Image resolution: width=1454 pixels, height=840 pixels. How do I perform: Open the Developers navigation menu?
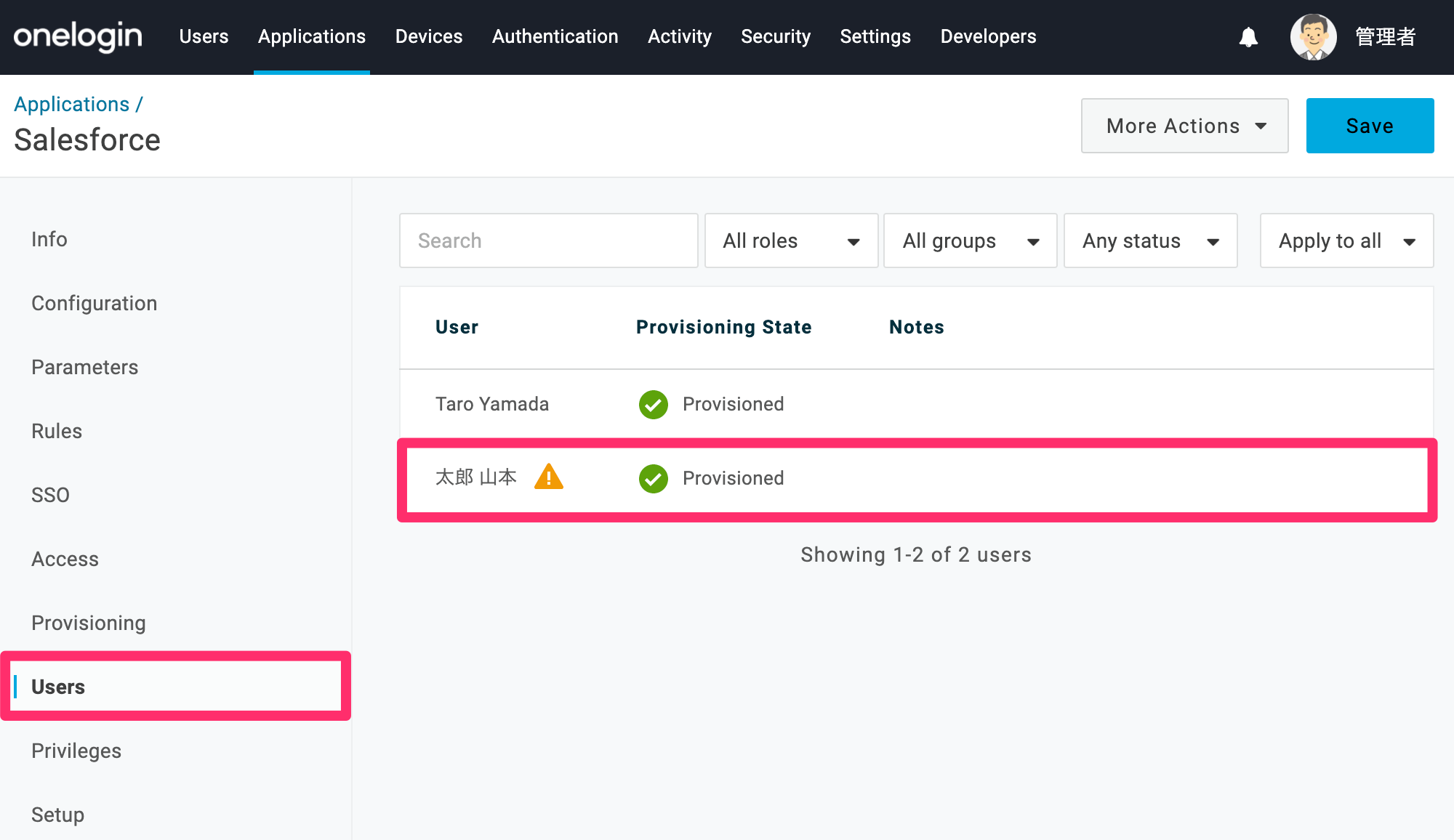click(x=988, y=36)
